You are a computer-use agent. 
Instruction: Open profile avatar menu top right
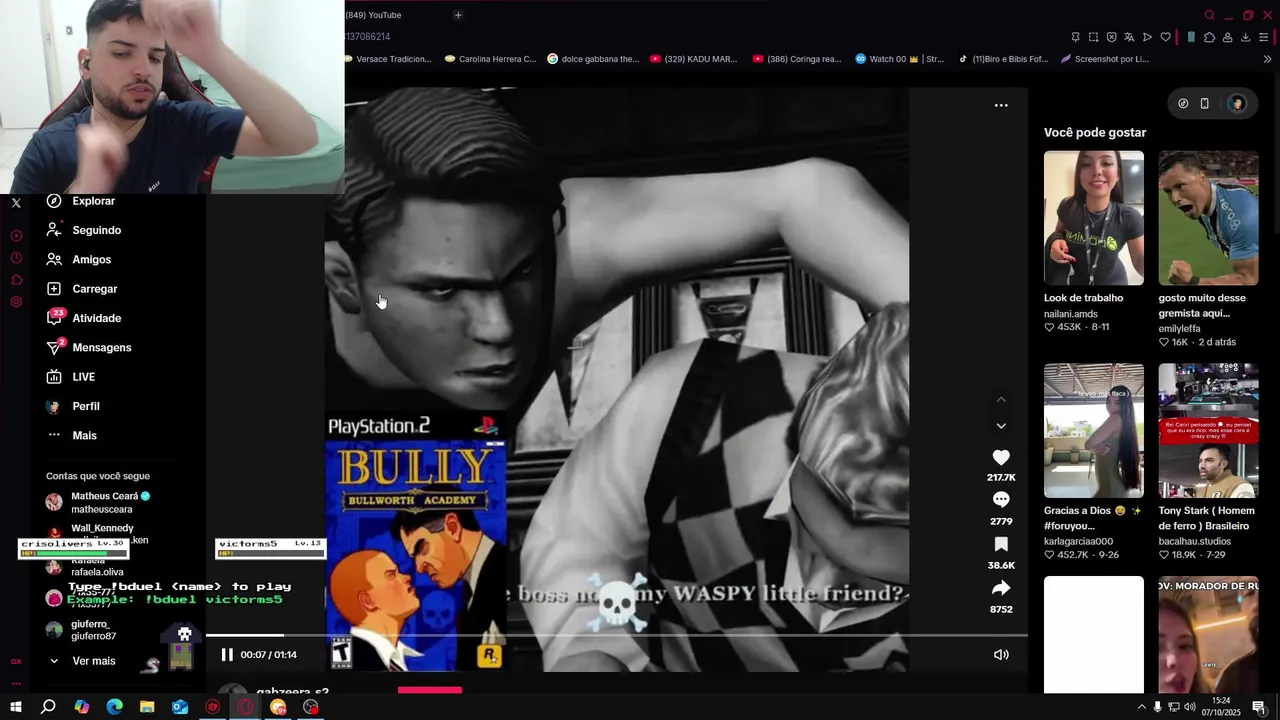tap(1237, 103)
